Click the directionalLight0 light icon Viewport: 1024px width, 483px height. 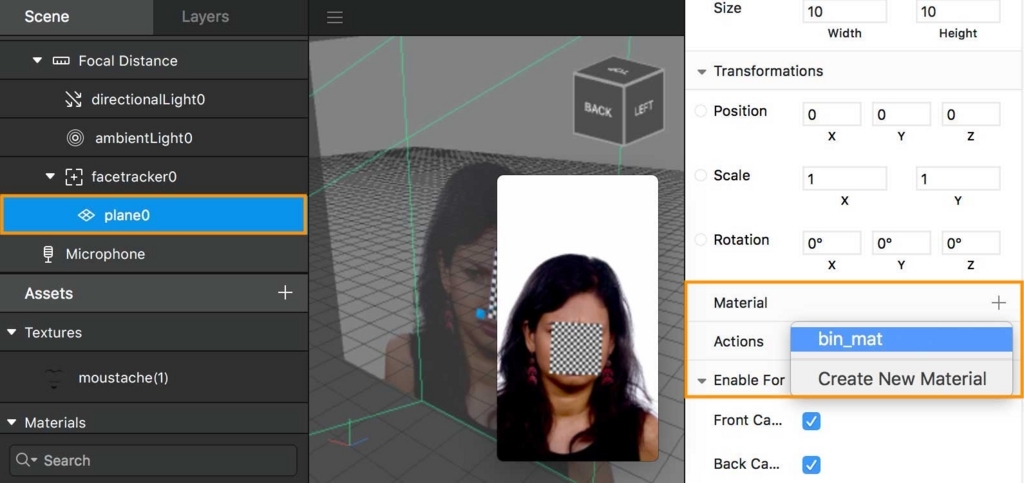coord(73,99)
